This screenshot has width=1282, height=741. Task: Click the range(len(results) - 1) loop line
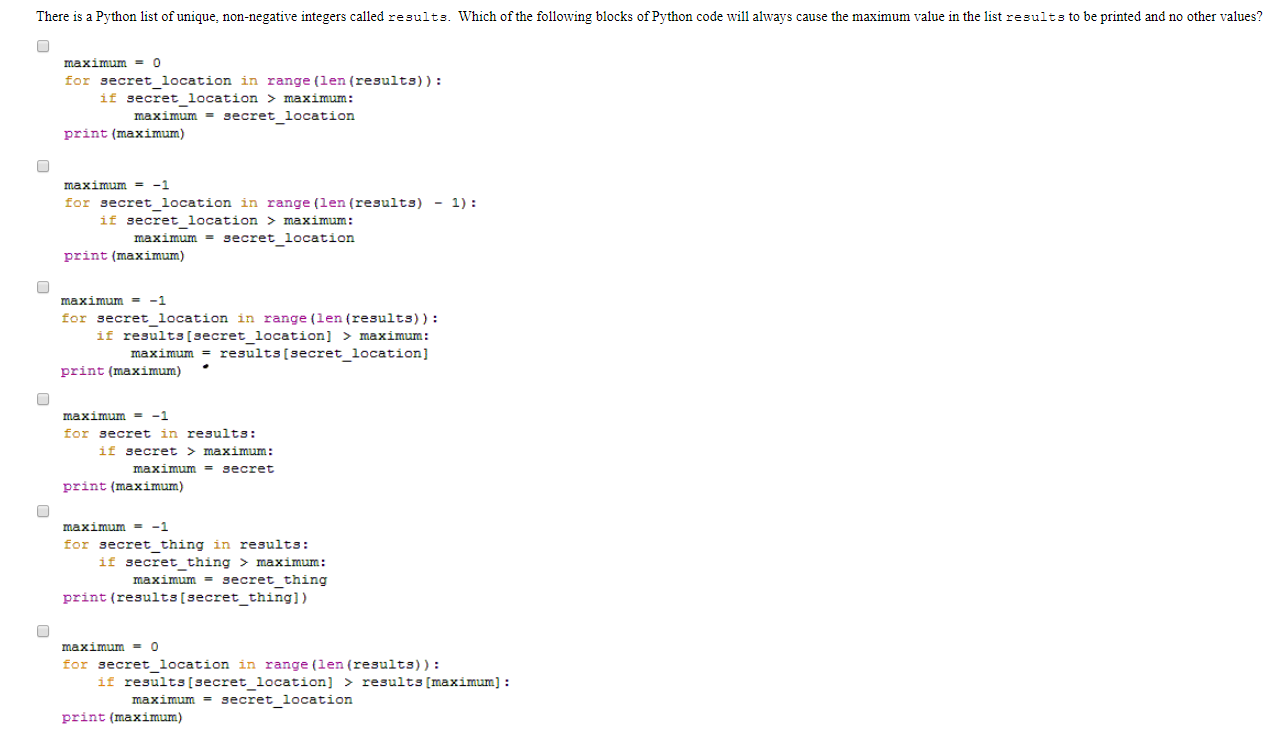270,203
